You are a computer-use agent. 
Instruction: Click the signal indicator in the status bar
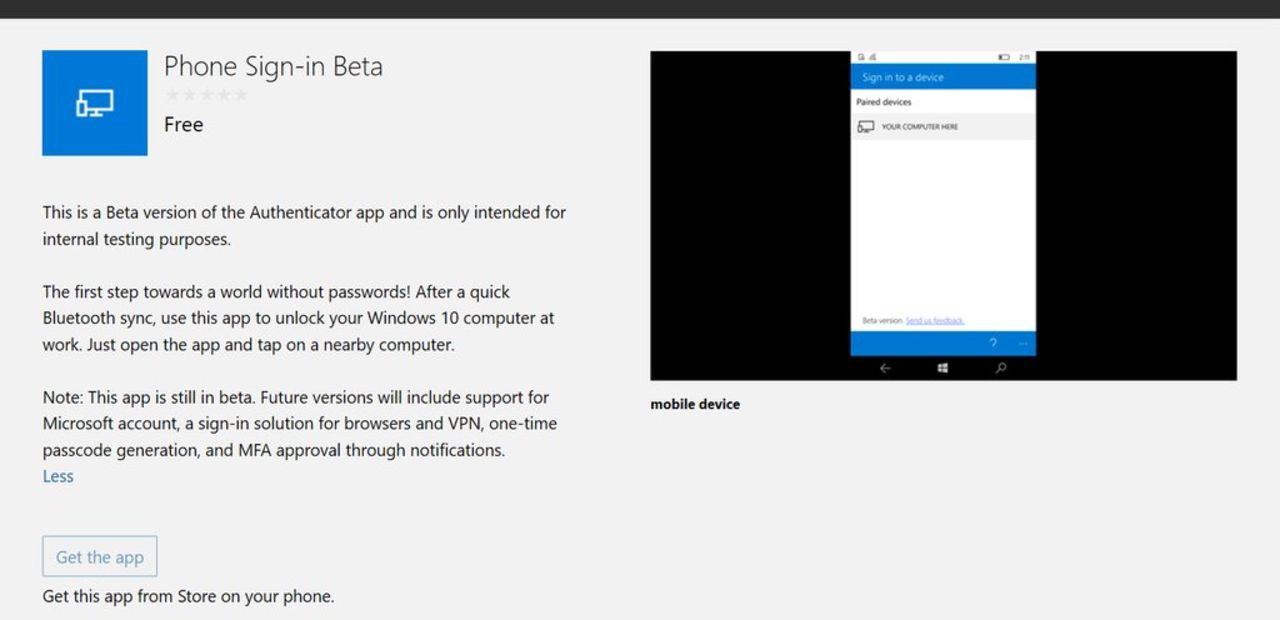[x=872, y=57]
